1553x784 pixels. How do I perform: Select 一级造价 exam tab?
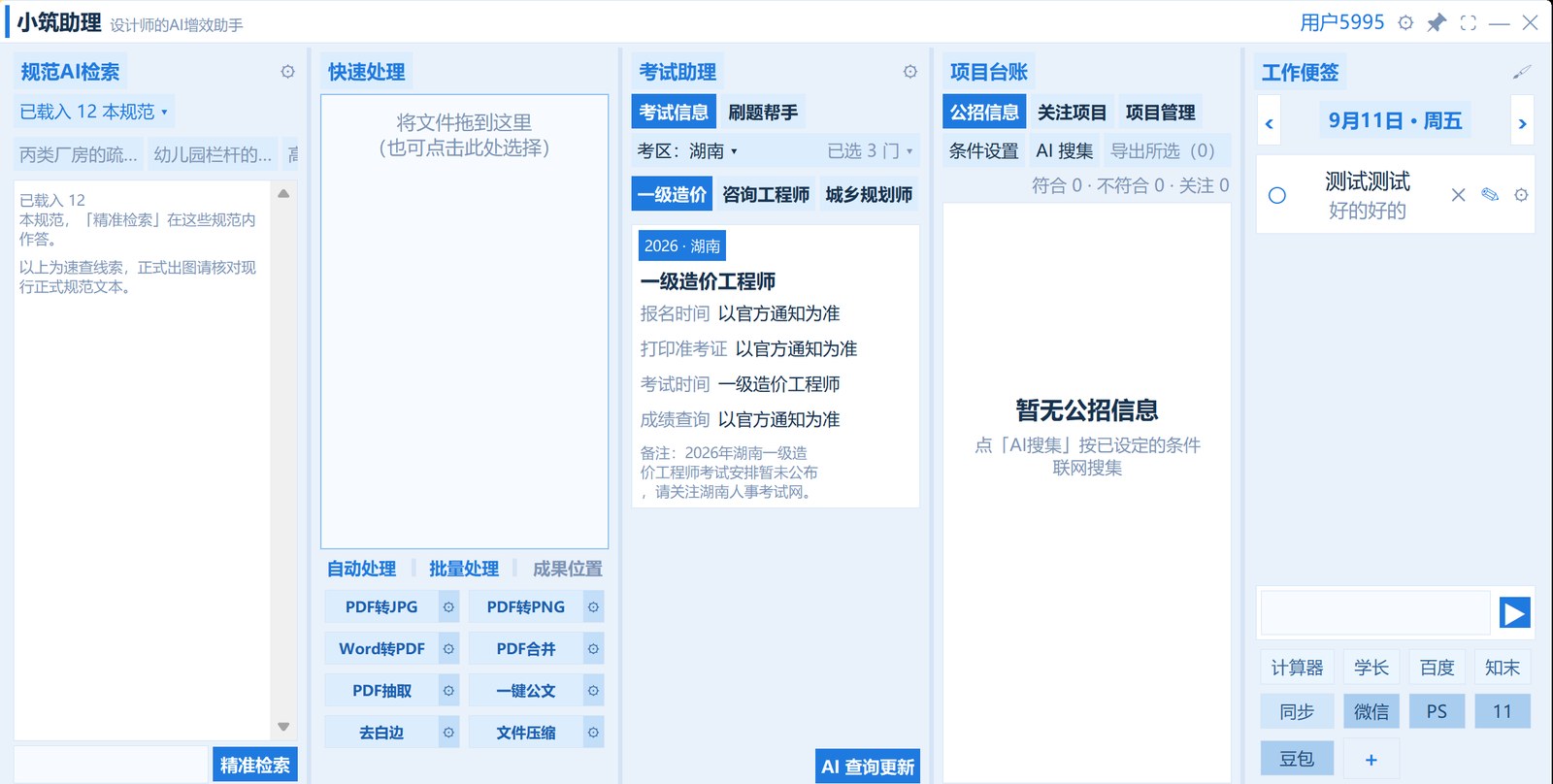coord(672,194)
